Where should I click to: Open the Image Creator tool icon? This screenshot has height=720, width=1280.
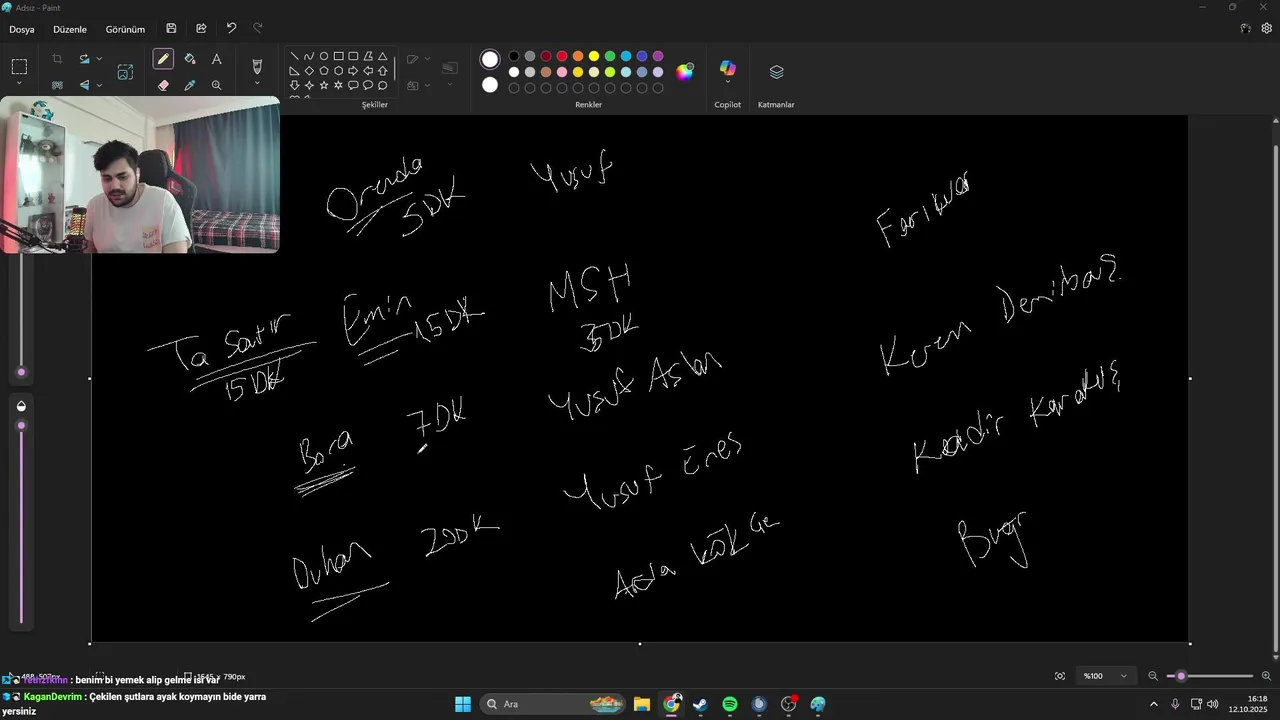coord(125,72)
